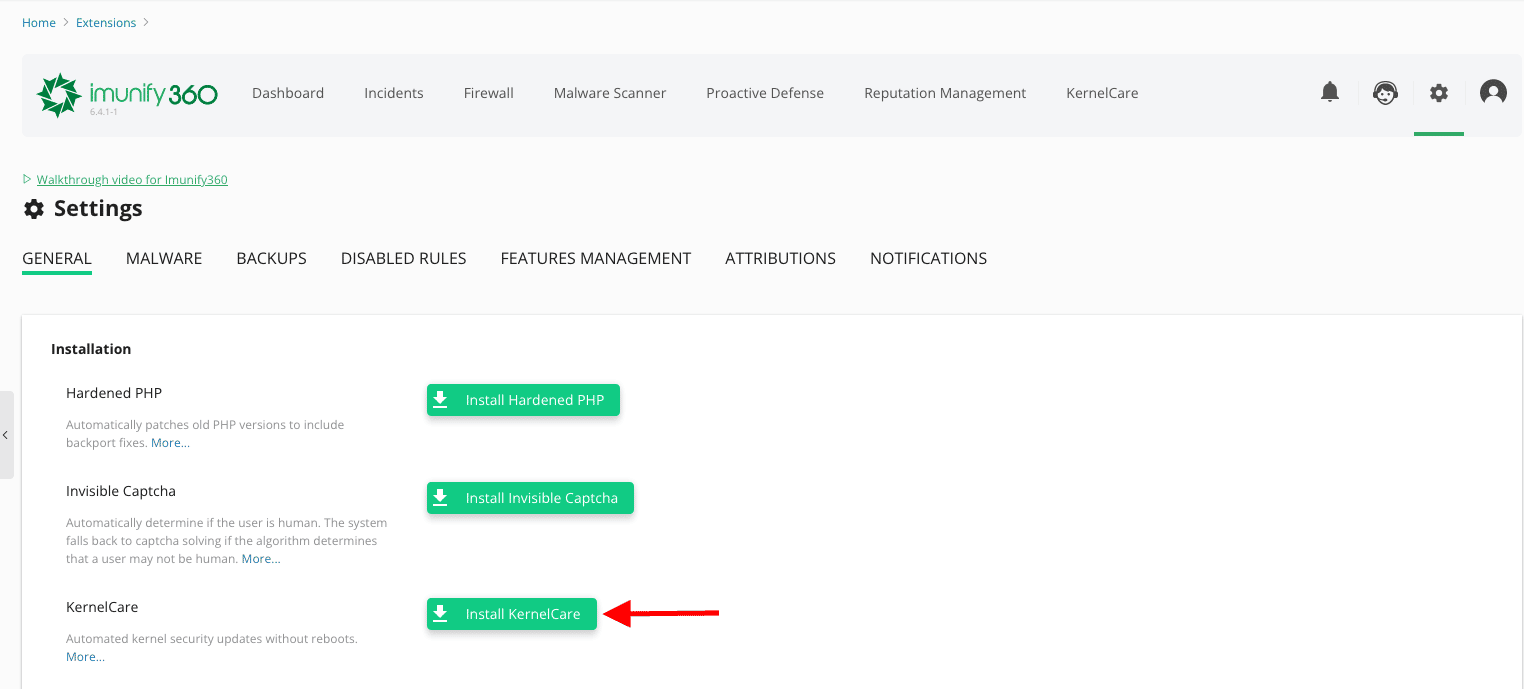1524x689 pixels.
Task: Switch to the DISABLED RULES tab
Action: click(x=403, y=258)
